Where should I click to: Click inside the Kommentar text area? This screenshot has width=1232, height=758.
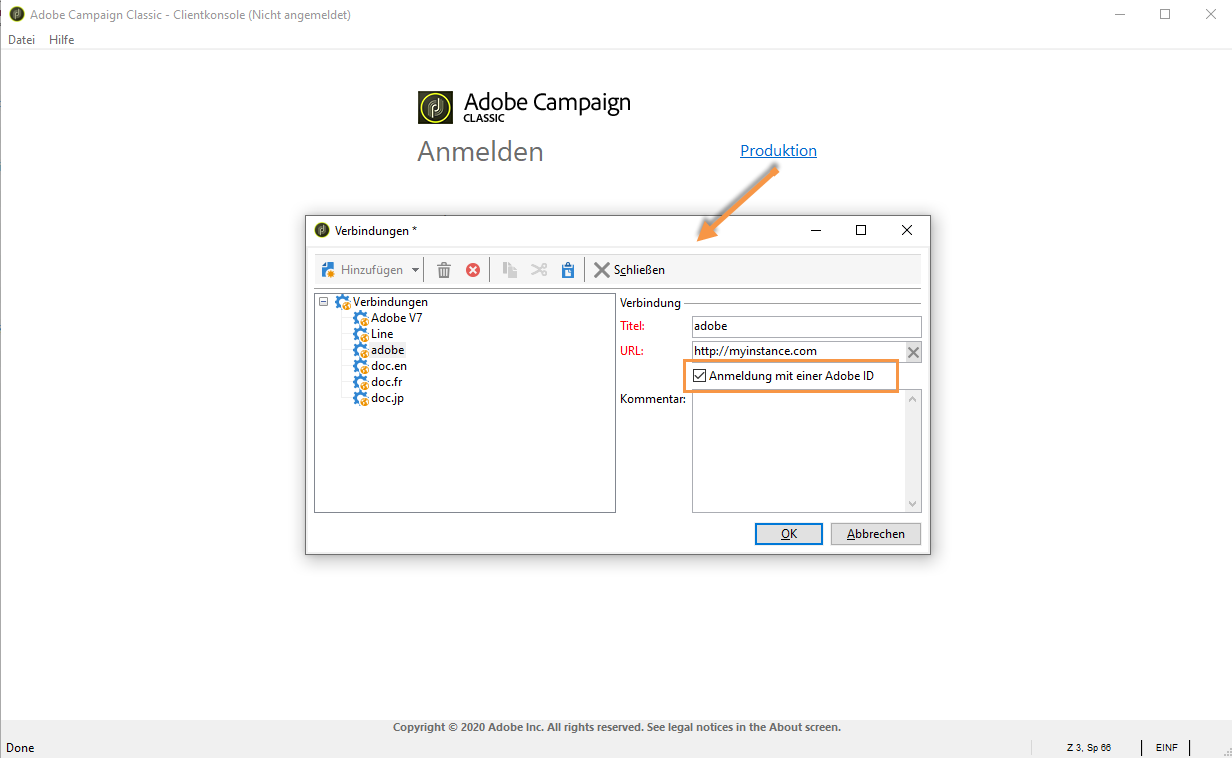point(799,450)
